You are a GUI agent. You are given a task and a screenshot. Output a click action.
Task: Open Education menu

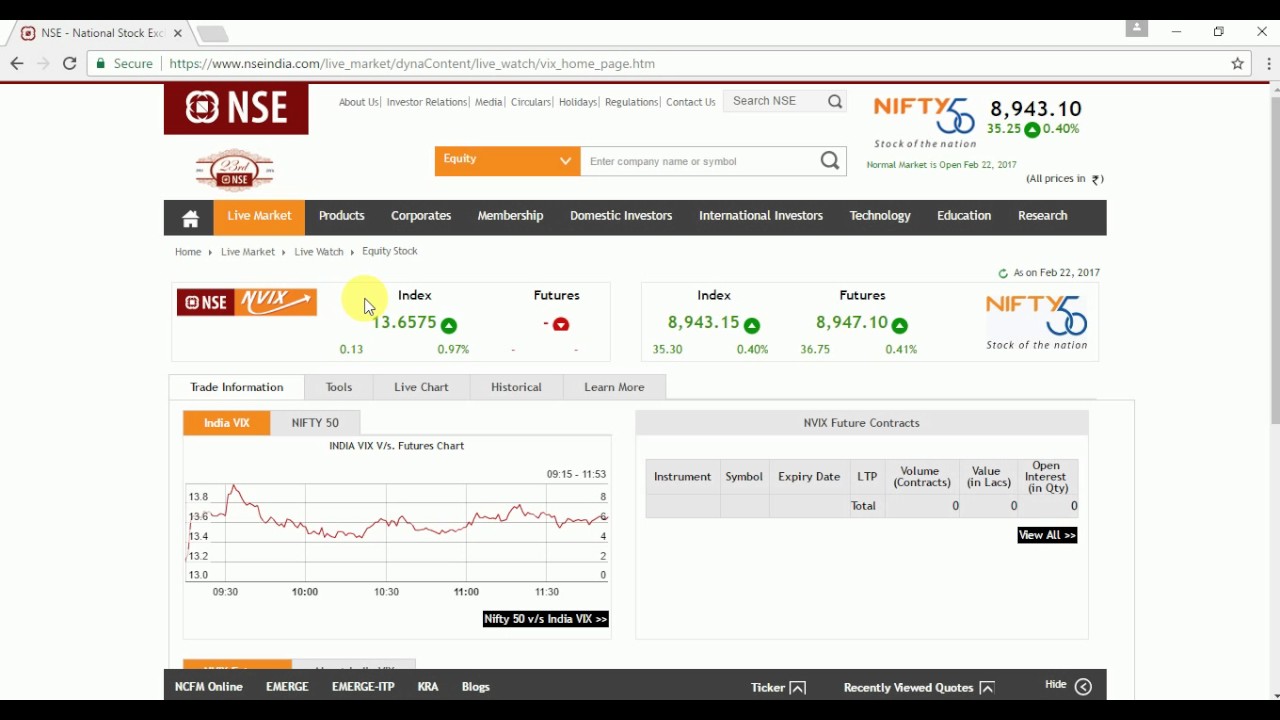(x=964, y=216)
